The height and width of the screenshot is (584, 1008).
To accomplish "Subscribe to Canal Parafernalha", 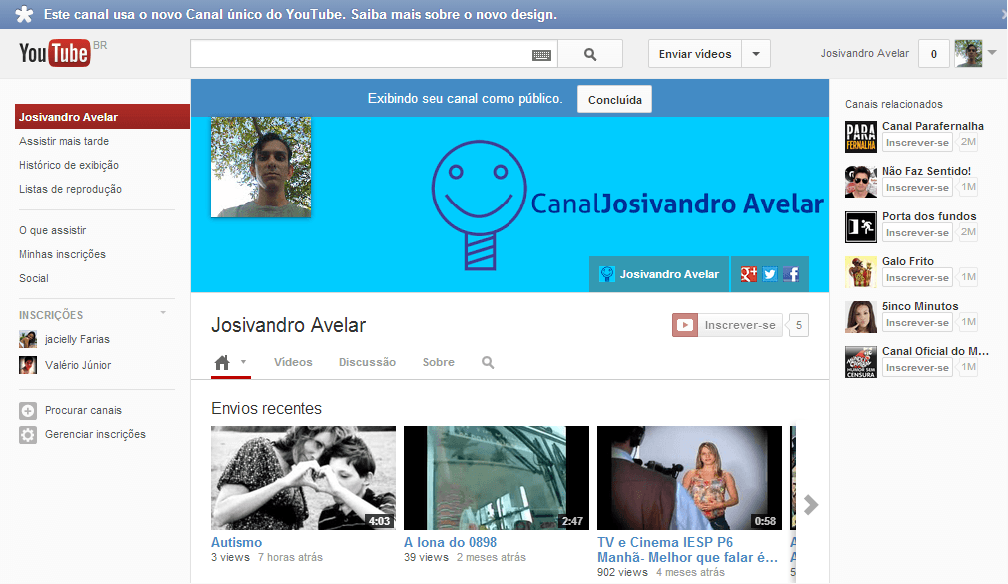I will (x=917, y=143).
